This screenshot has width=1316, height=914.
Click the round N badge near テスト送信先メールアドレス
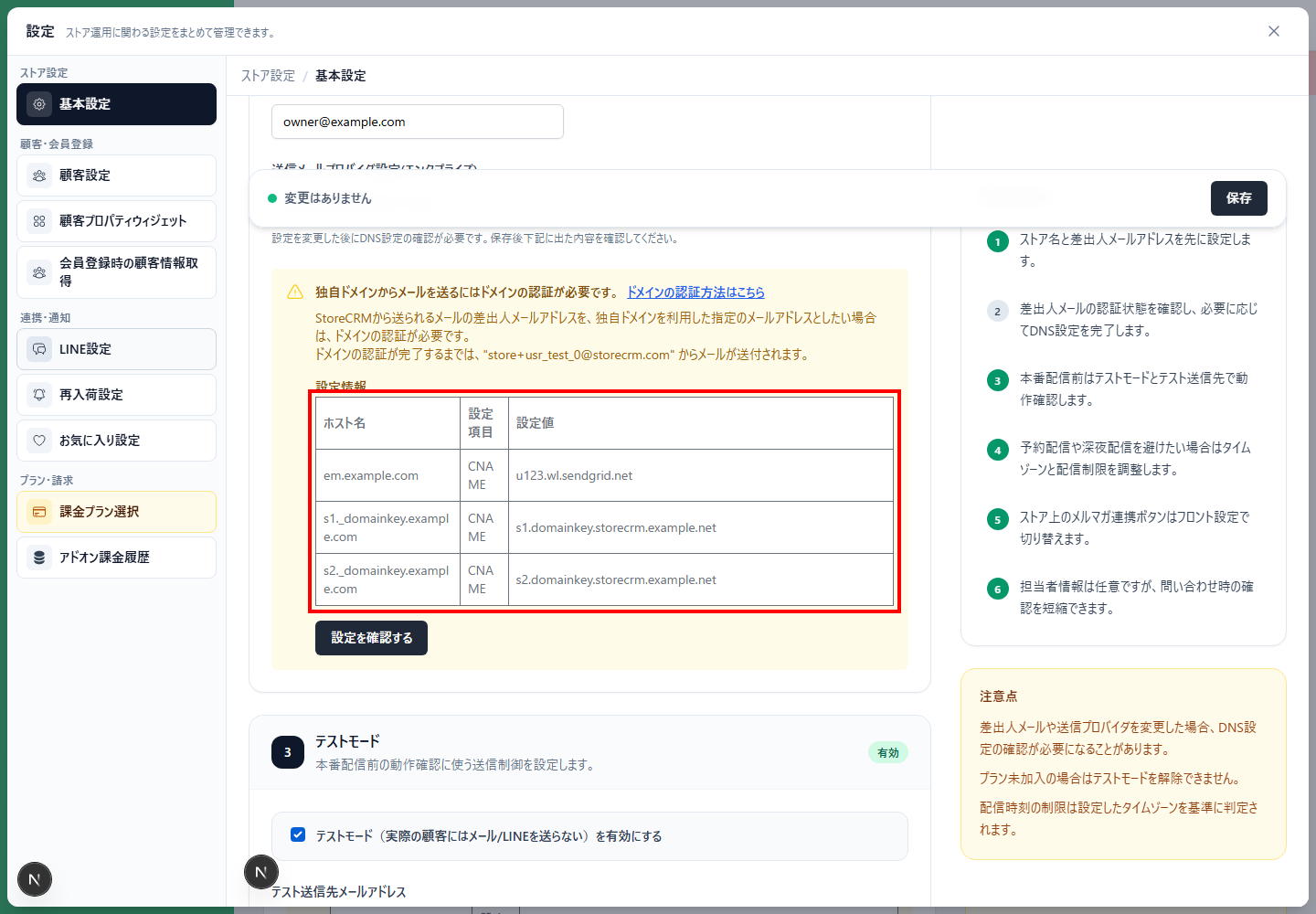(x=261, y=872)
